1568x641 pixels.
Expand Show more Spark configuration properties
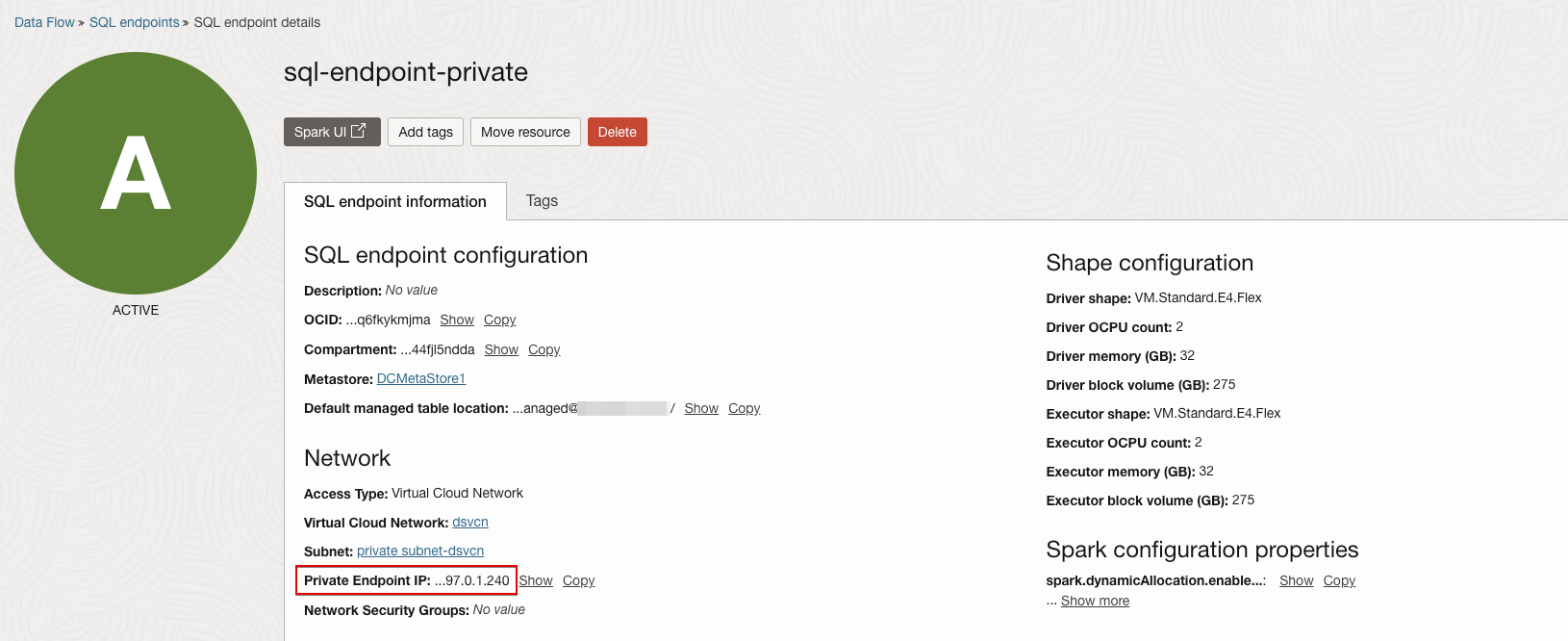click(x=1095, y=601)
